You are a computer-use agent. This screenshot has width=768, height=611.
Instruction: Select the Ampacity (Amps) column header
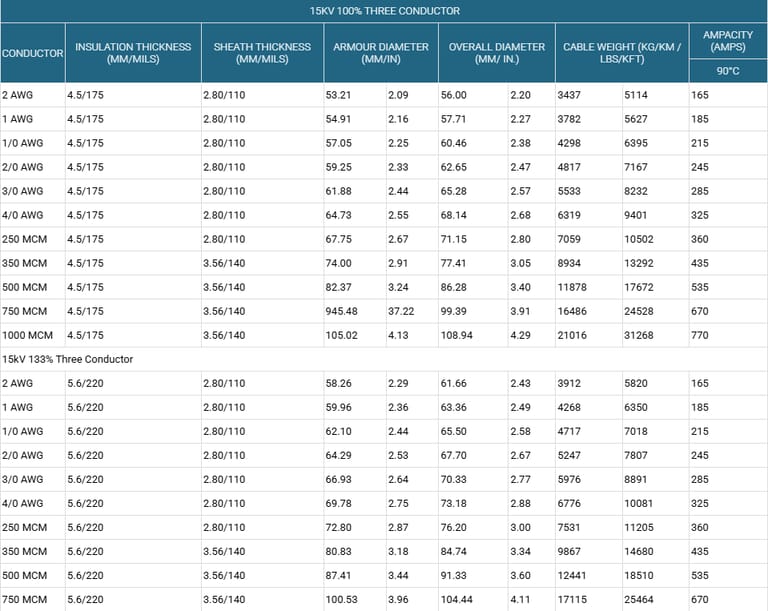pos(727,41)
